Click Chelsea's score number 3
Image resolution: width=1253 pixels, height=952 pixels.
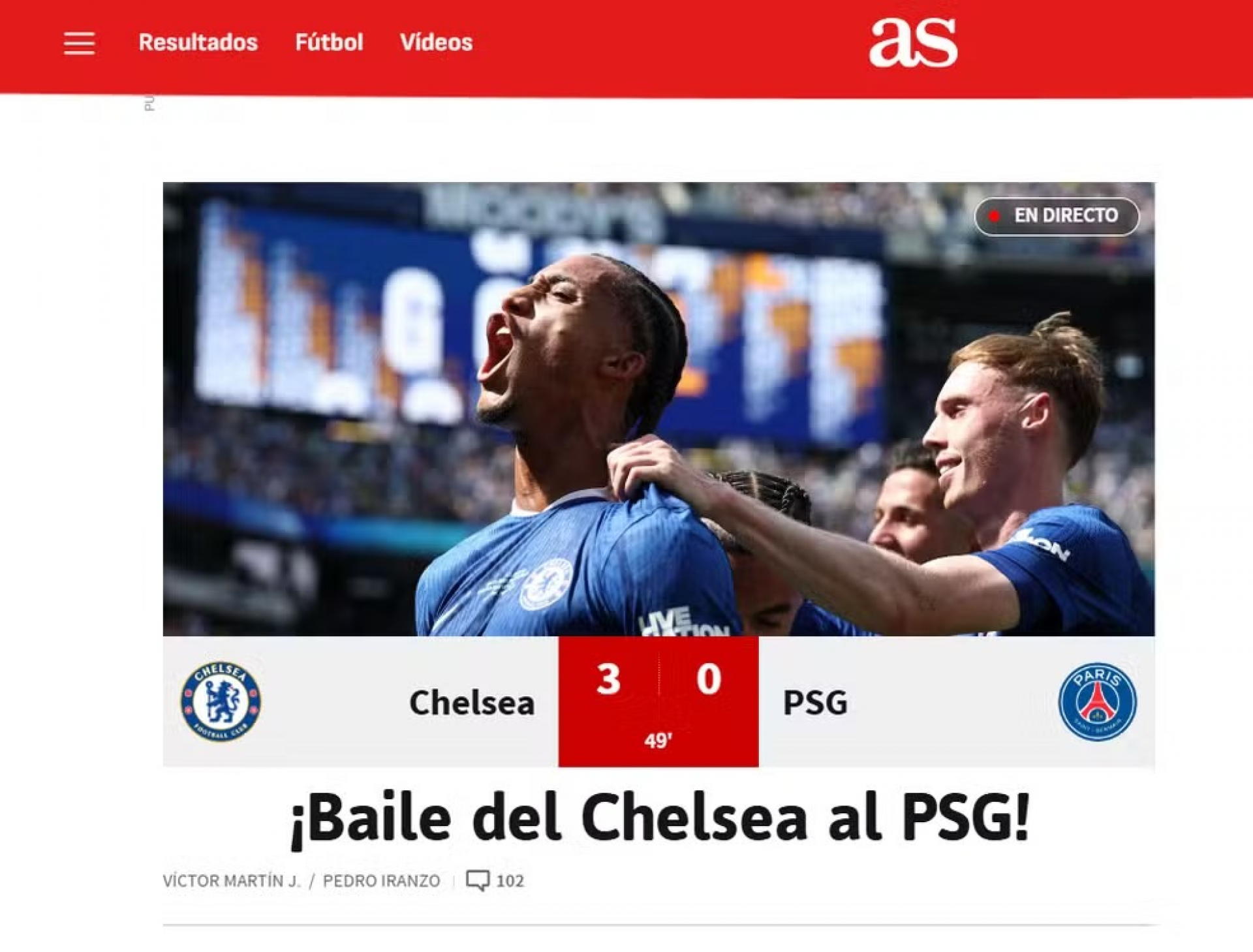[x=608, y=679]
